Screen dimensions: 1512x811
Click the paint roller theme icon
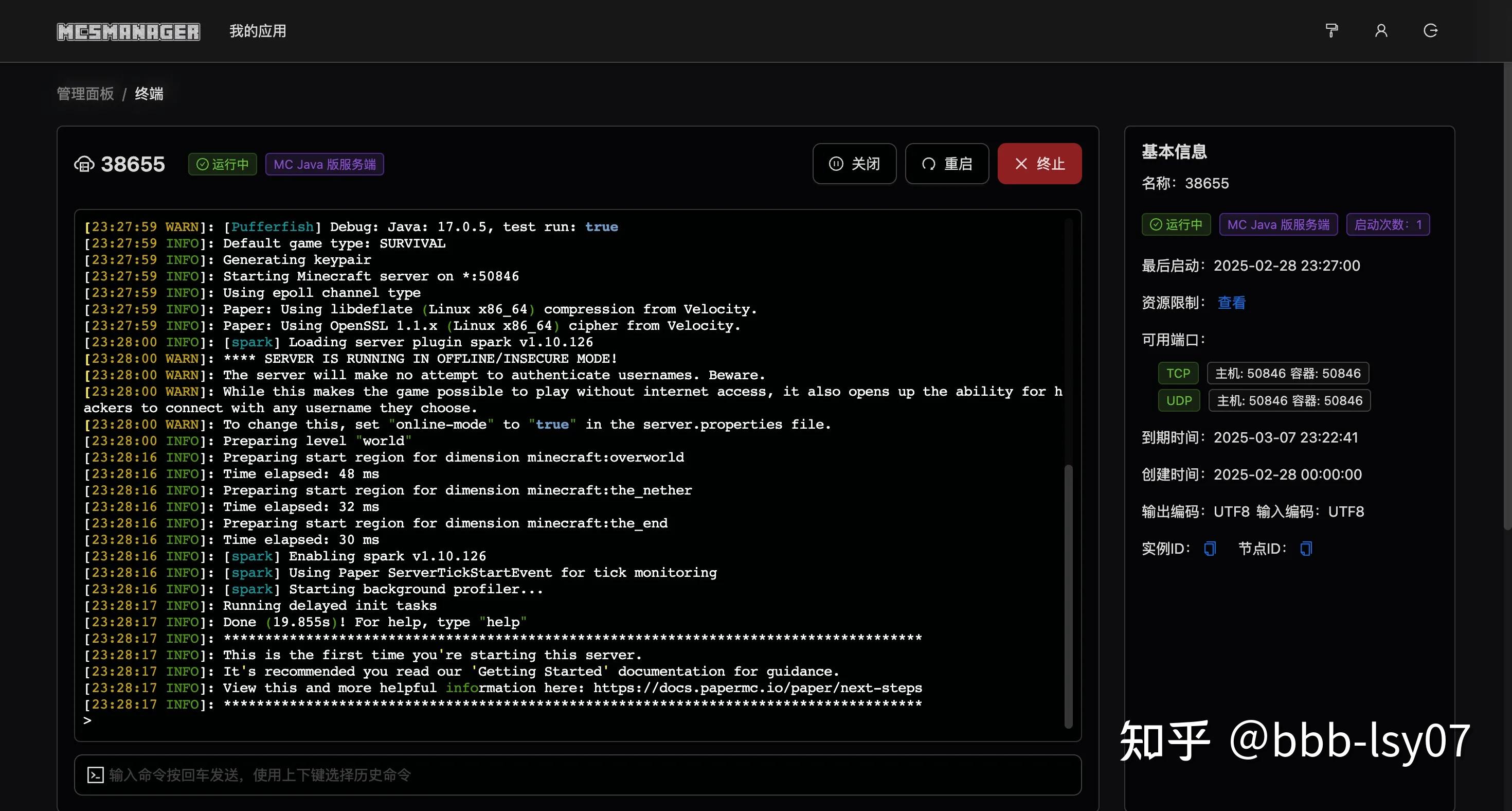[1331, 30]
